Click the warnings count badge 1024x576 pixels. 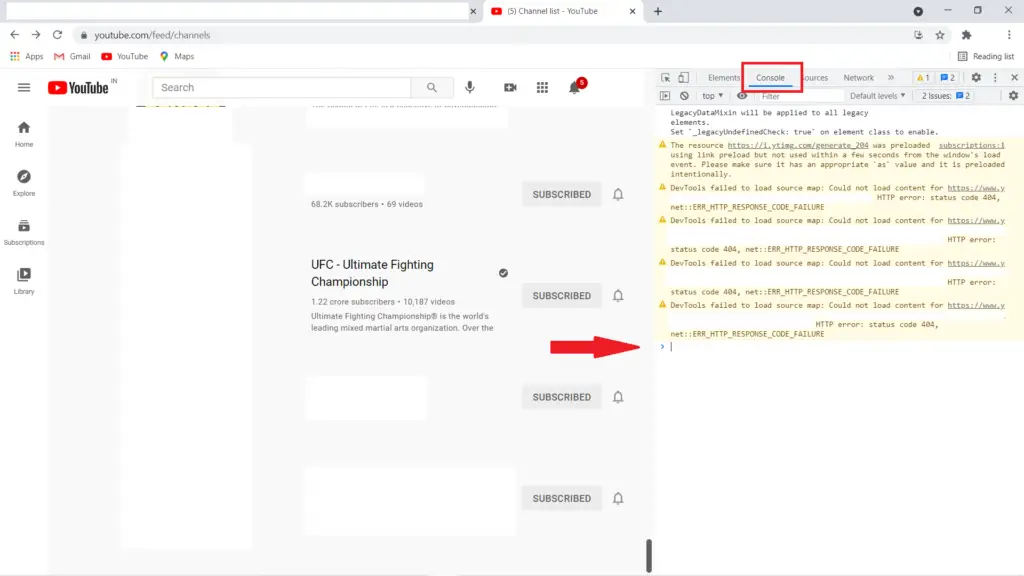(x=923, y=78)
